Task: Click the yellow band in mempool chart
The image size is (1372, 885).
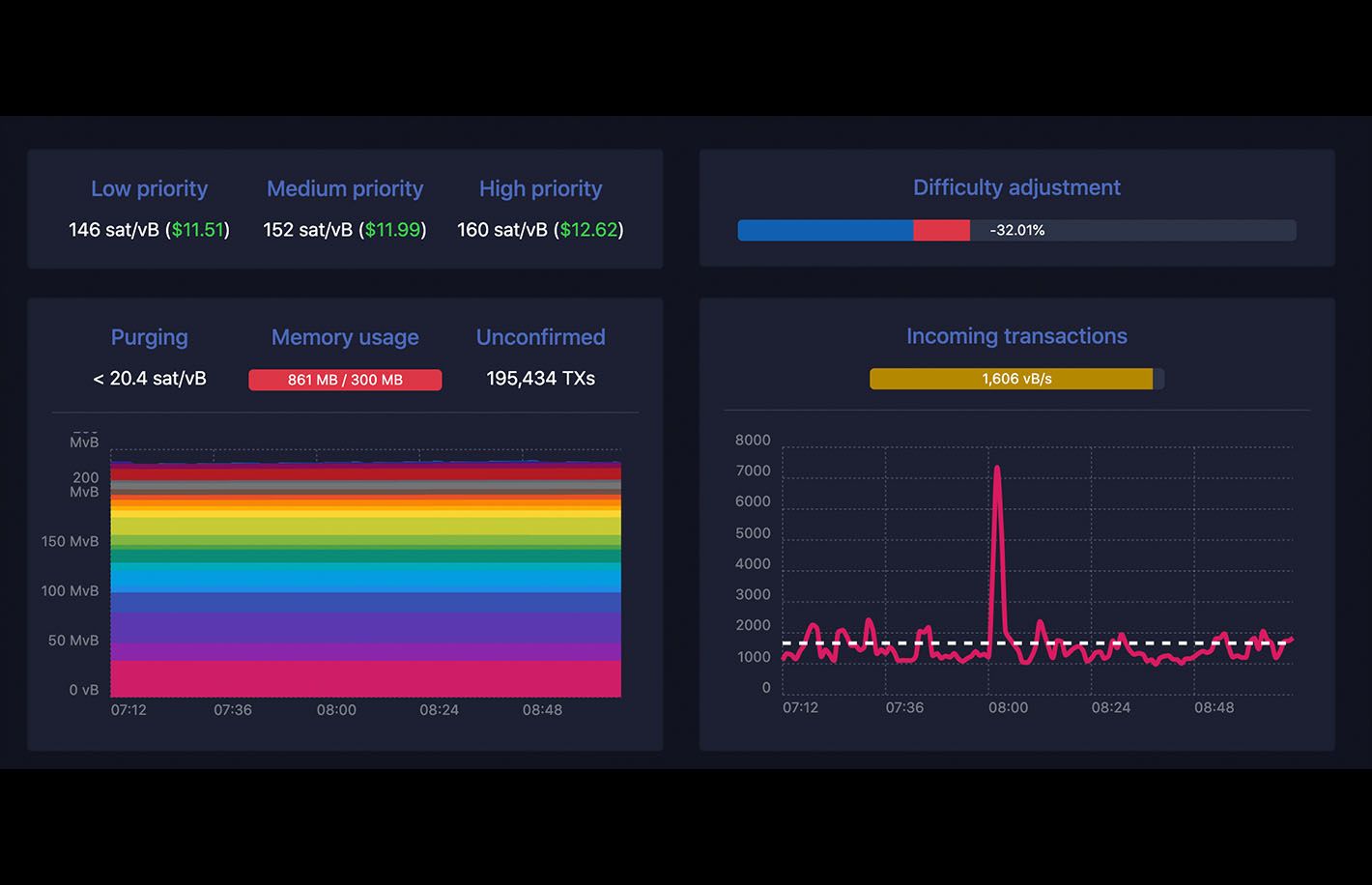Action: tap(365, 526)
